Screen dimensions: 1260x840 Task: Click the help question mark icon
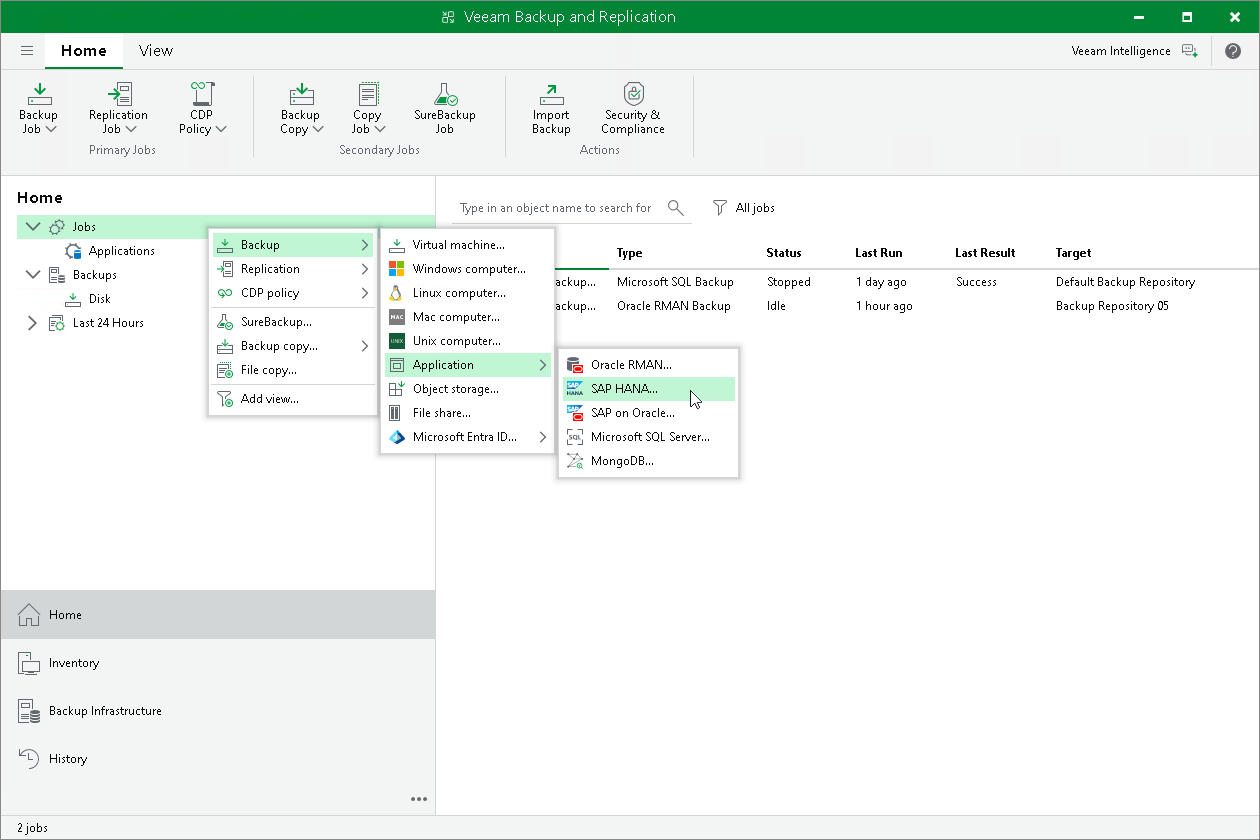[x=1233, y=51]
